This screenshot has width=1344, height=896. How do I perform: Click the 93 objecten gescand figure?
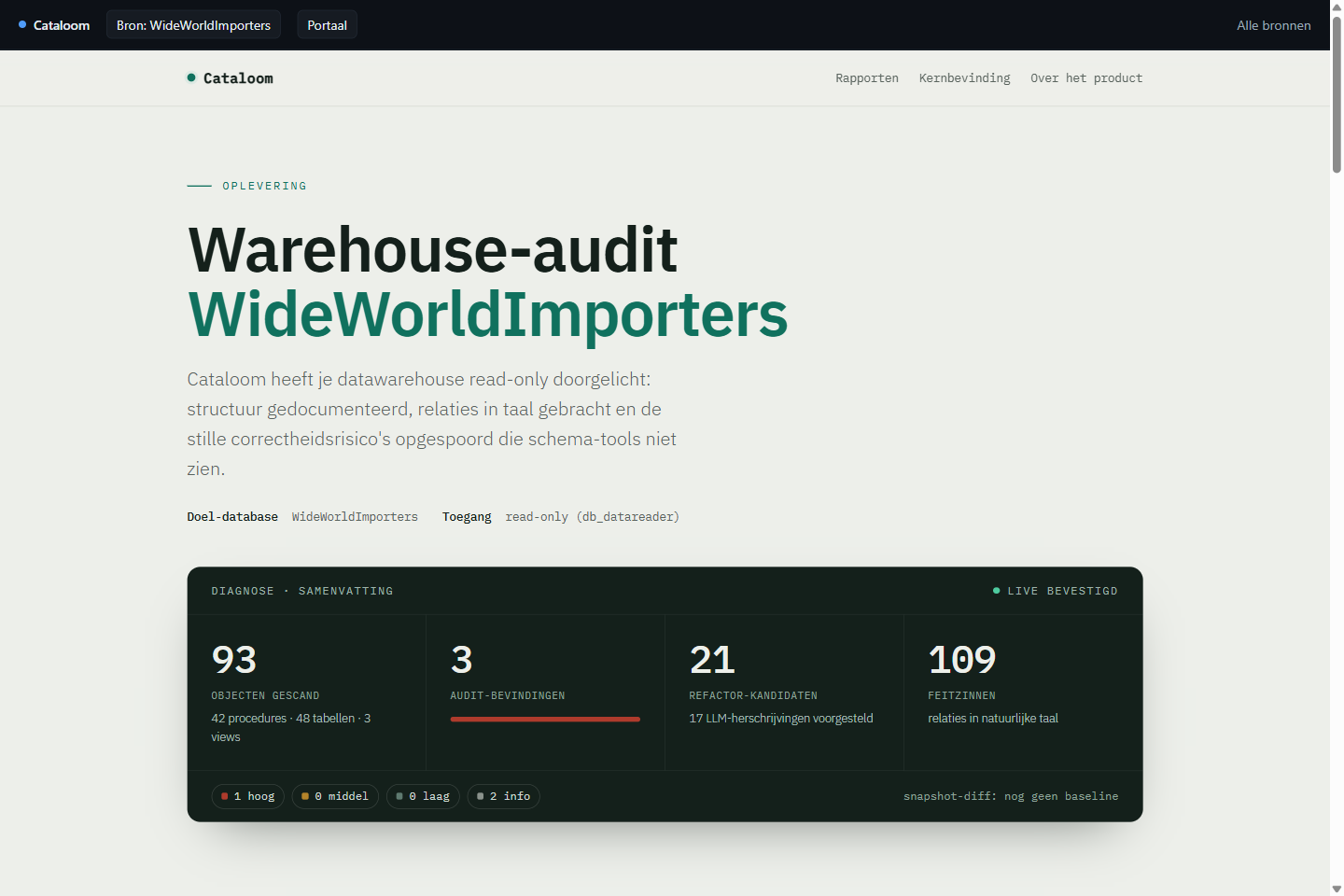(x=234, y=660)
